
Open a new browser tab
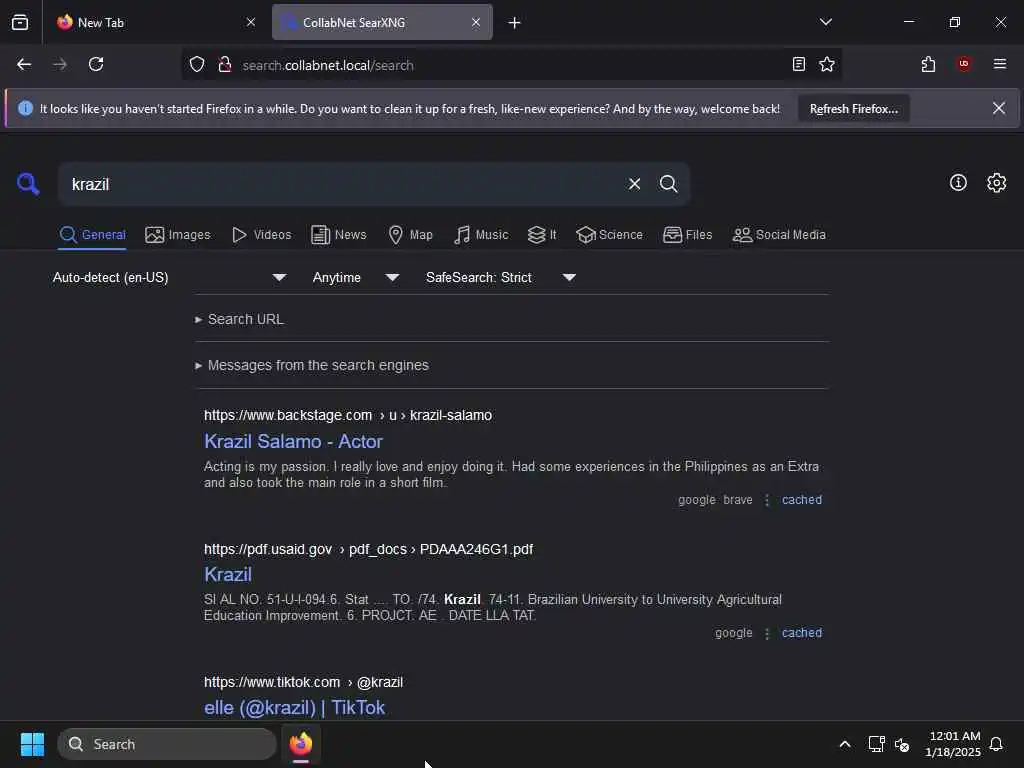(x=515, y=23)
